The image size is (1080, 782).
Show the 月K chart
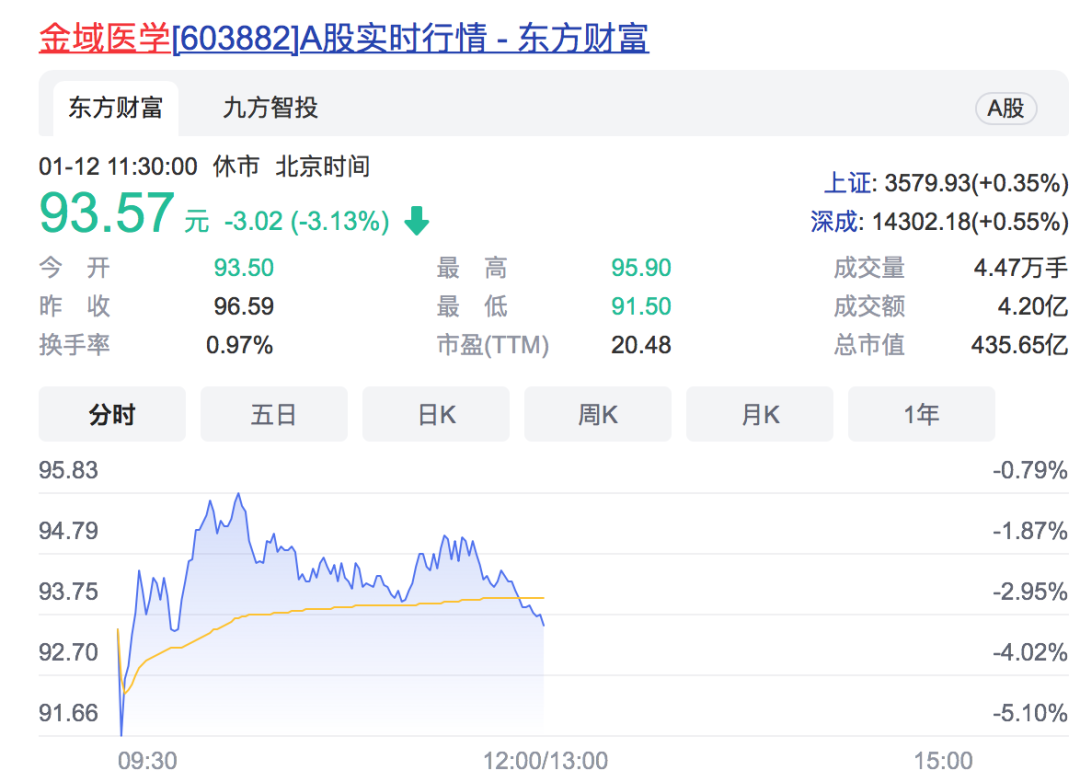point(760,414)
